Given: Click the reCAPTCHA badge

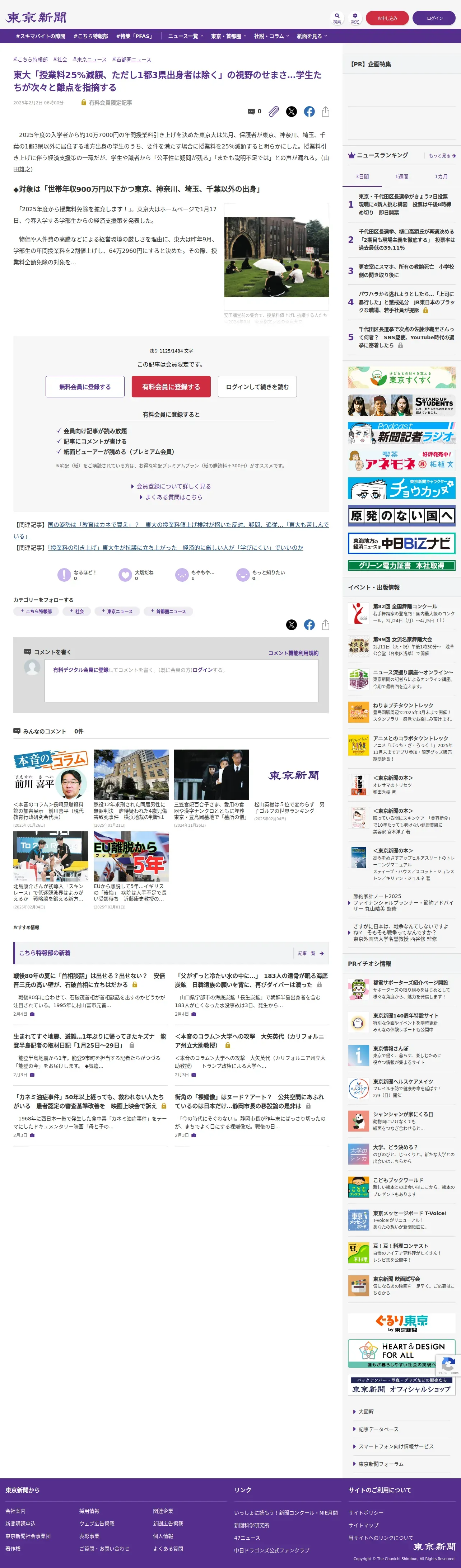Looking at the screenshot, I should pyautogui.click(x=448, y=1365).
